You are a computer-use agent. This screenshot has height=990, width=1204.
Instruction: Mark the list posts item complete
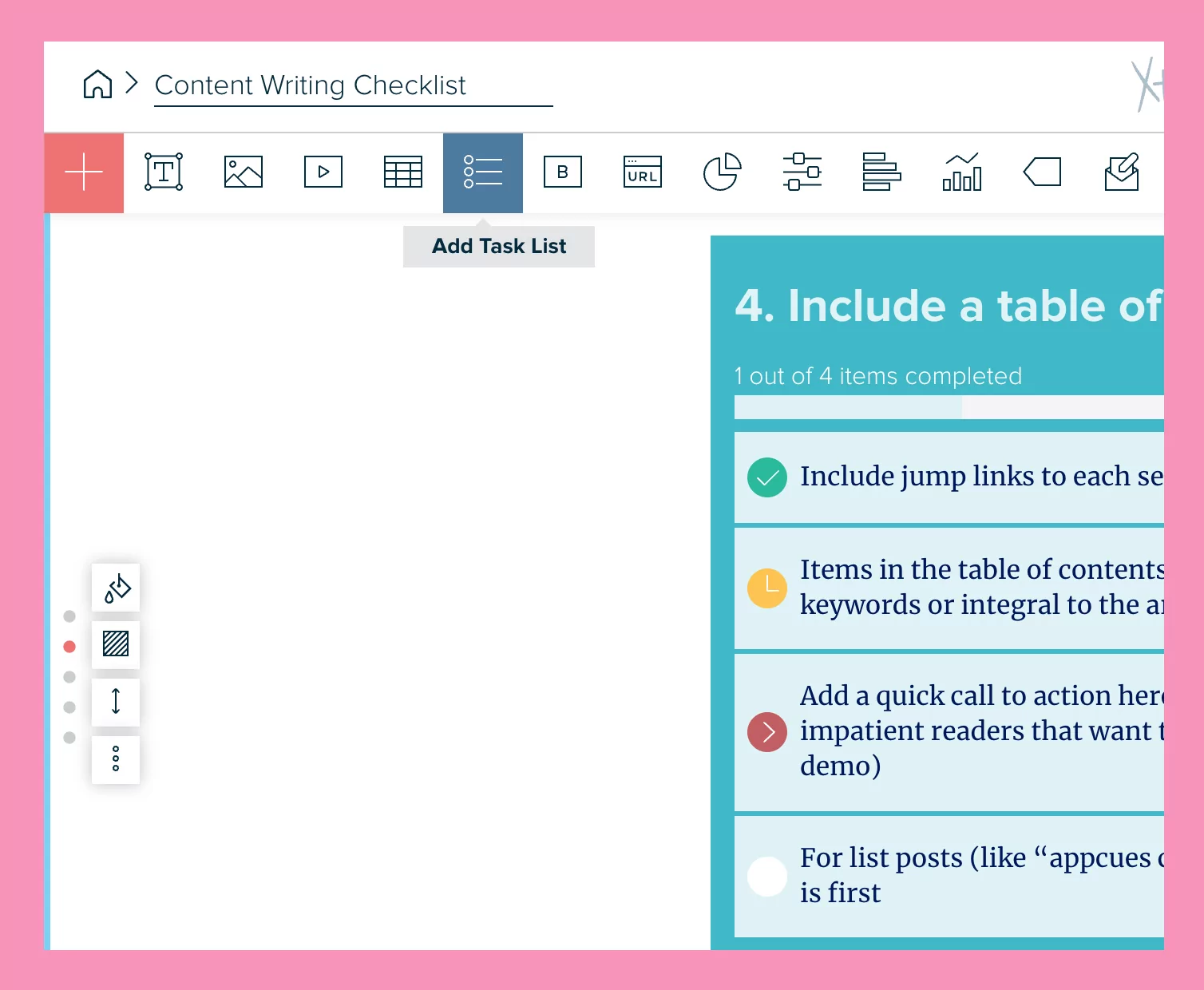[766, 876]
